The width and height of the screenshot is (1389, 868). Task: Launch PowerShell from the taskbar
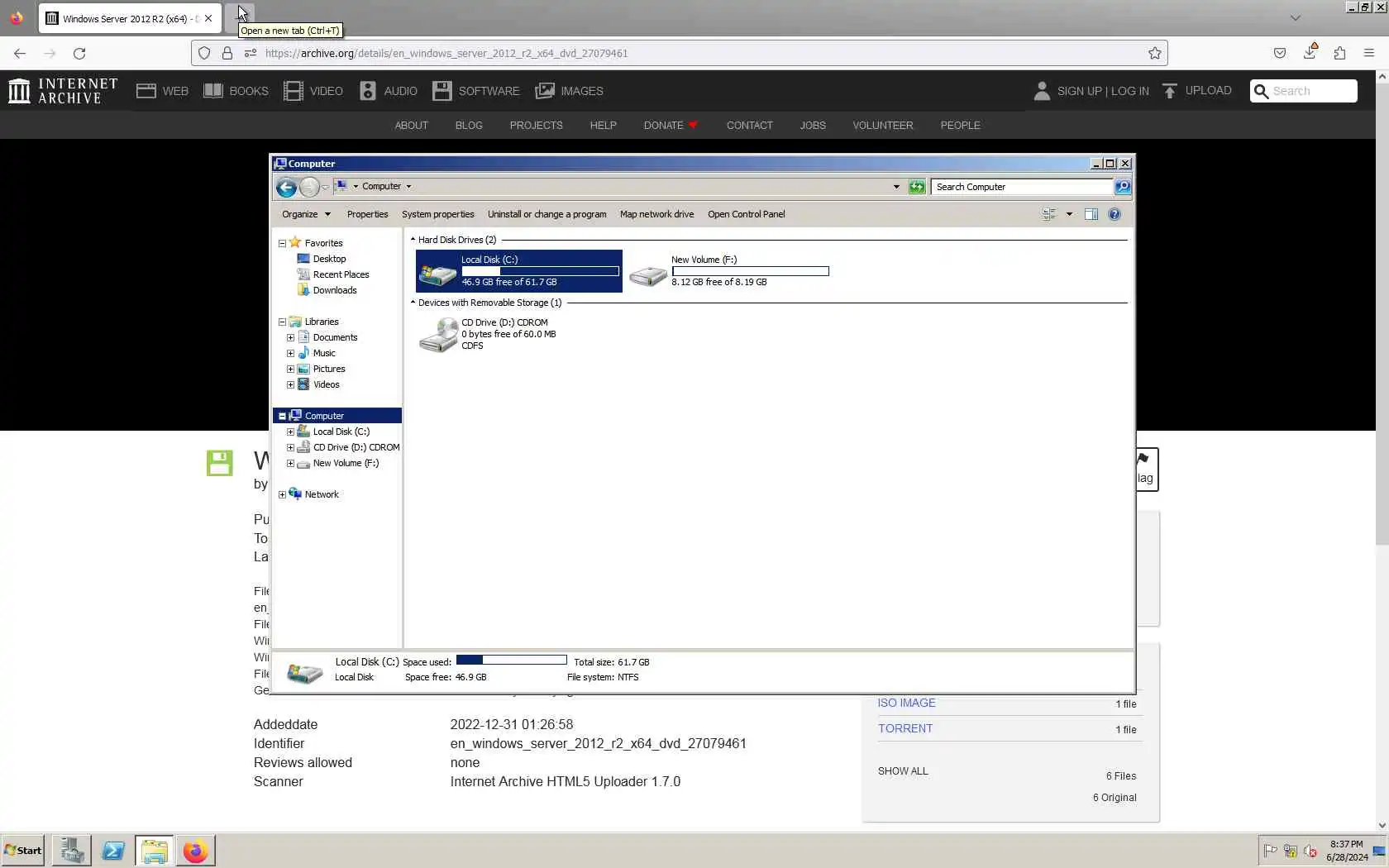[113, 851]
